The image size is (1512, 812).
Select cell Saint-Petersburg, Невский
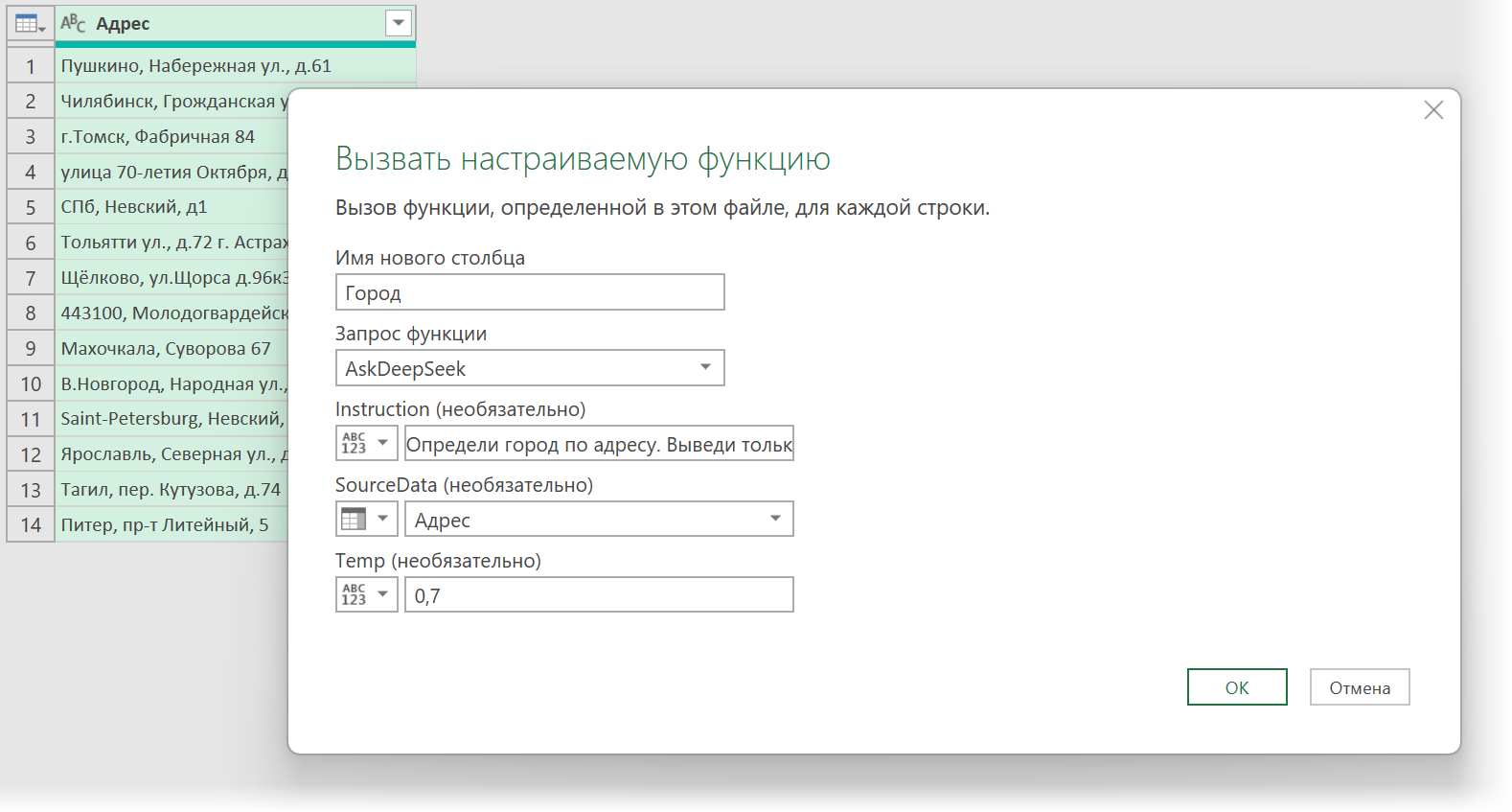[172, 419]
